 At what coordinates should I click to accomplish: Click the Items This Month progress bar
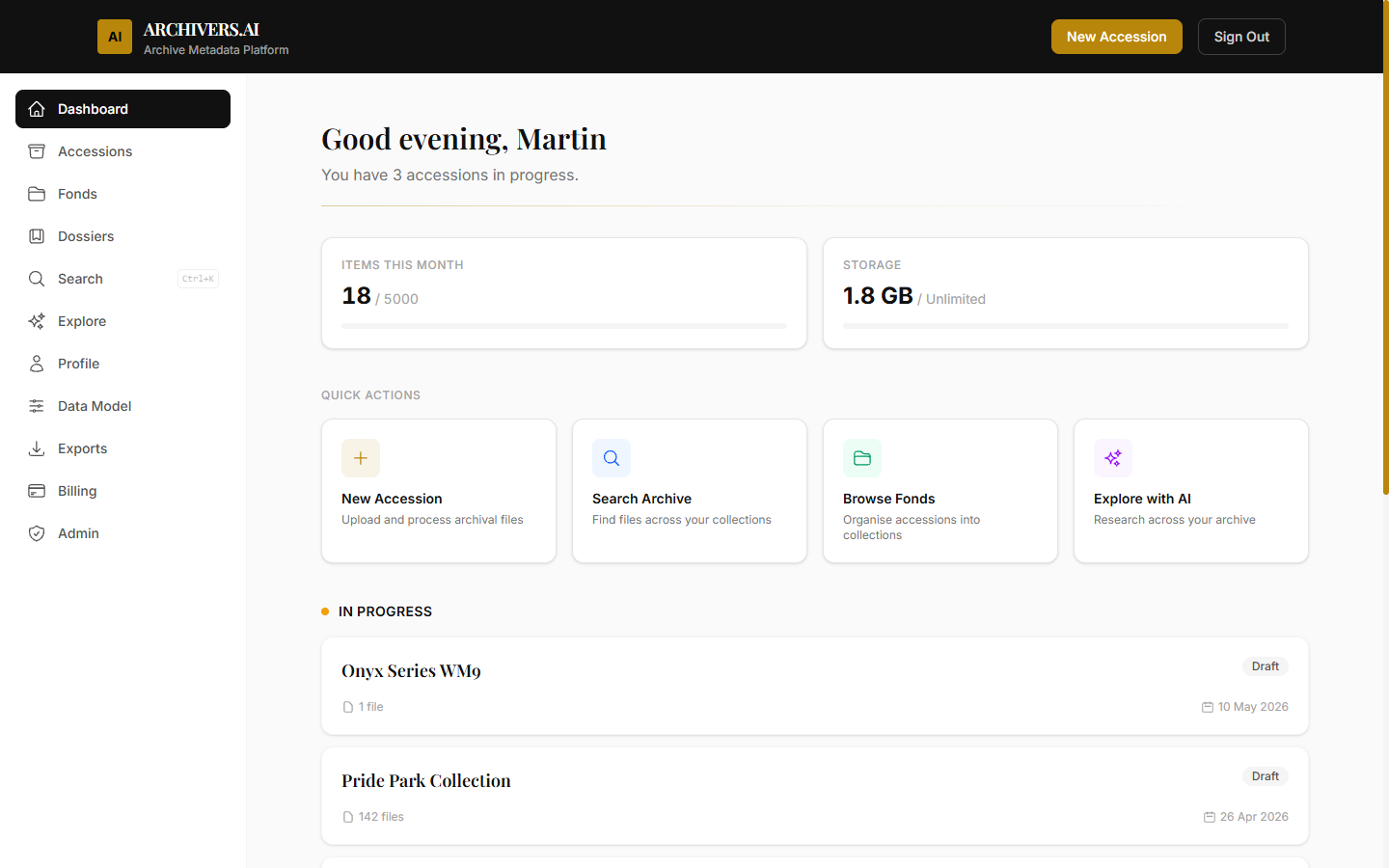click(x=564, y=326)
